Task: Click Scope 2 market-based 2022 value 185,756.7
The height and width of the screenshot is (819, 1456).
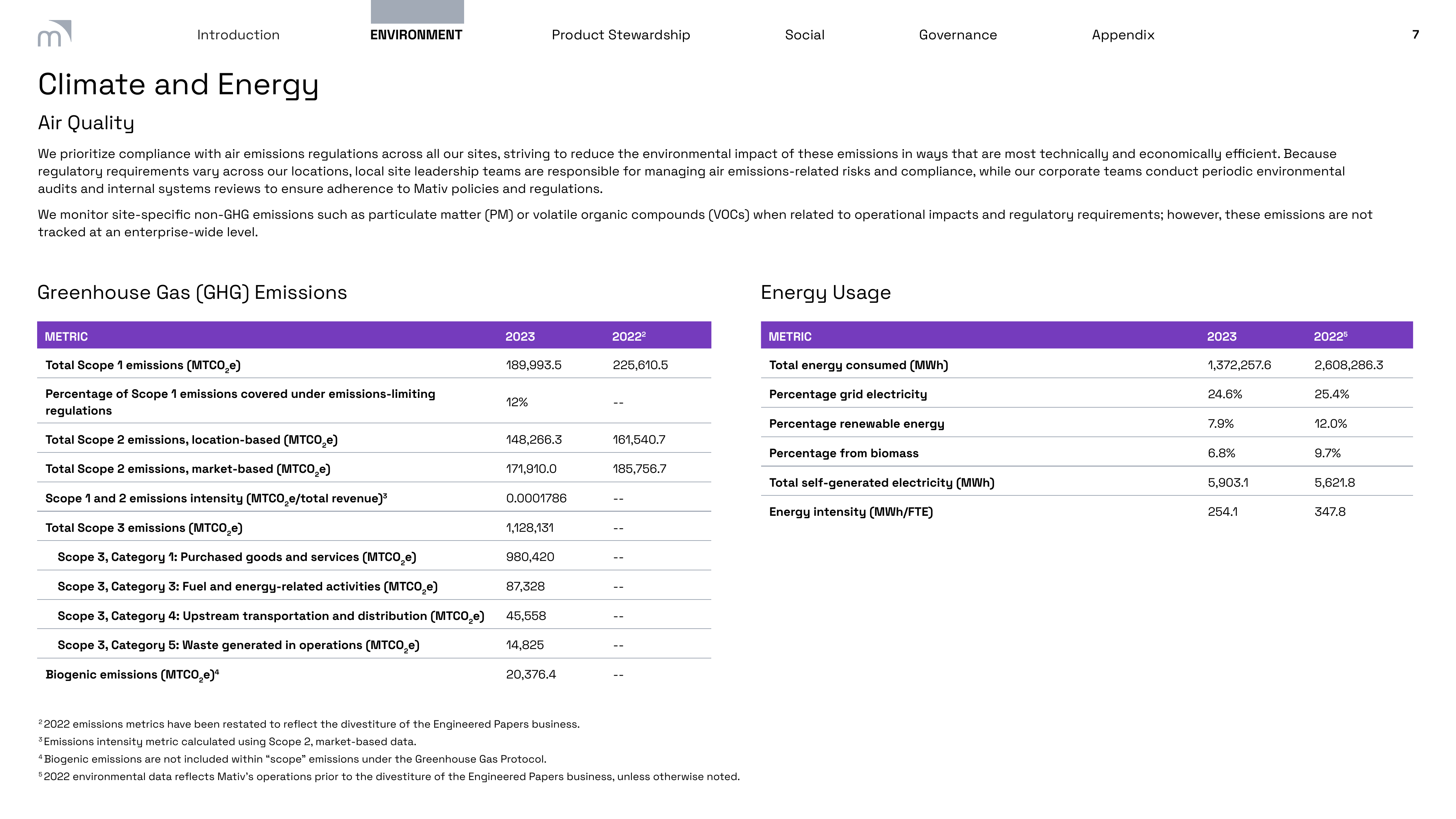Action: 639,468
